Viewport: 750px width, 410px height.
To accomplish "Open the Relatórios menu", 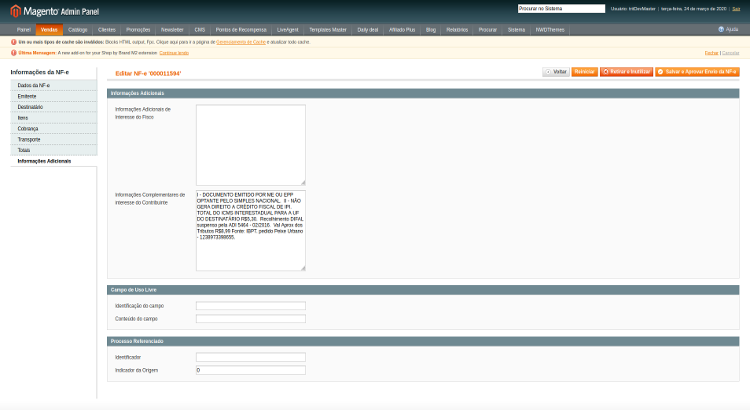I will coord(457,30).
